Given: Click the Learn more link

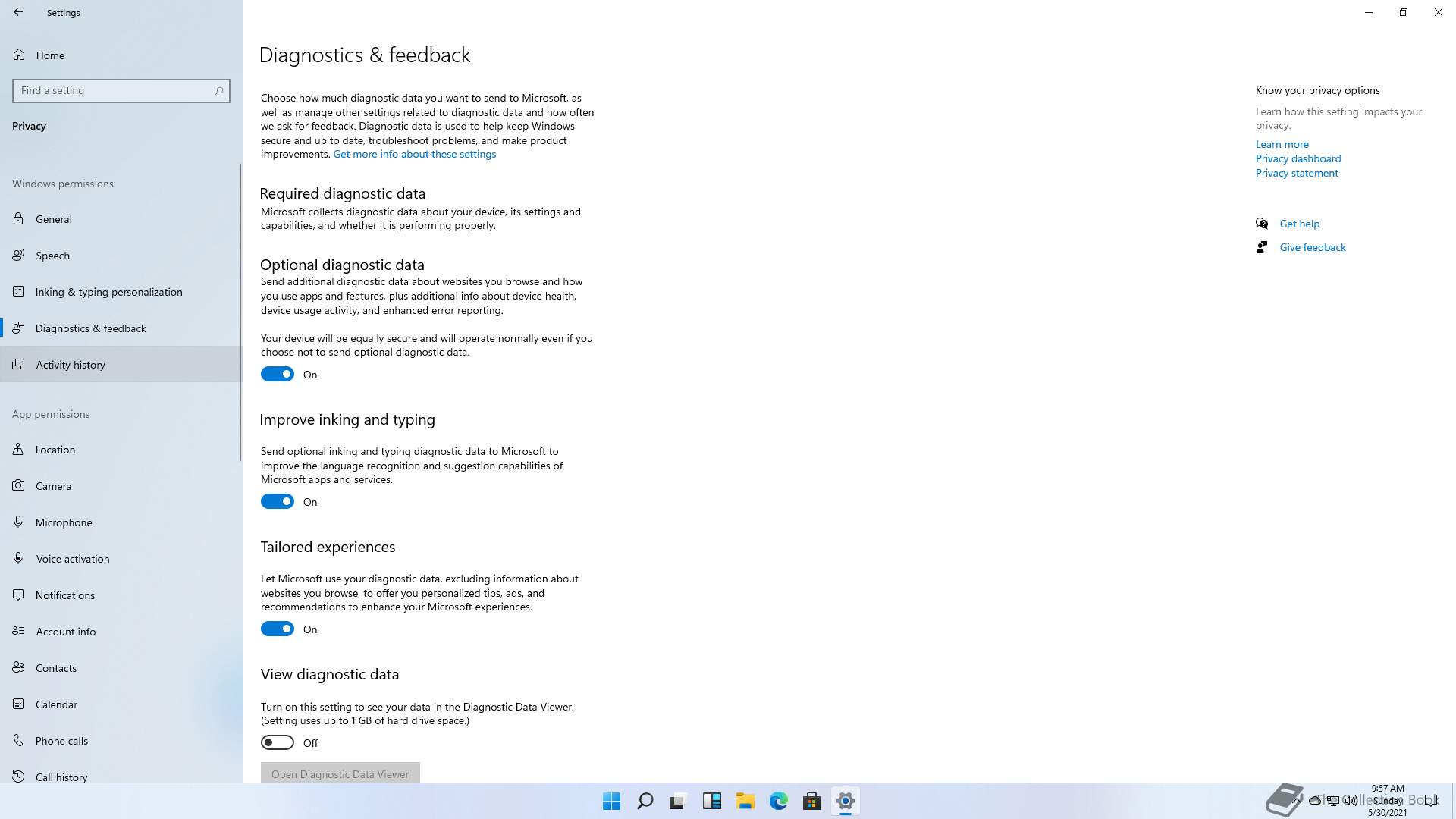Looking at the screenshot, I should (x=1282, y=144).
